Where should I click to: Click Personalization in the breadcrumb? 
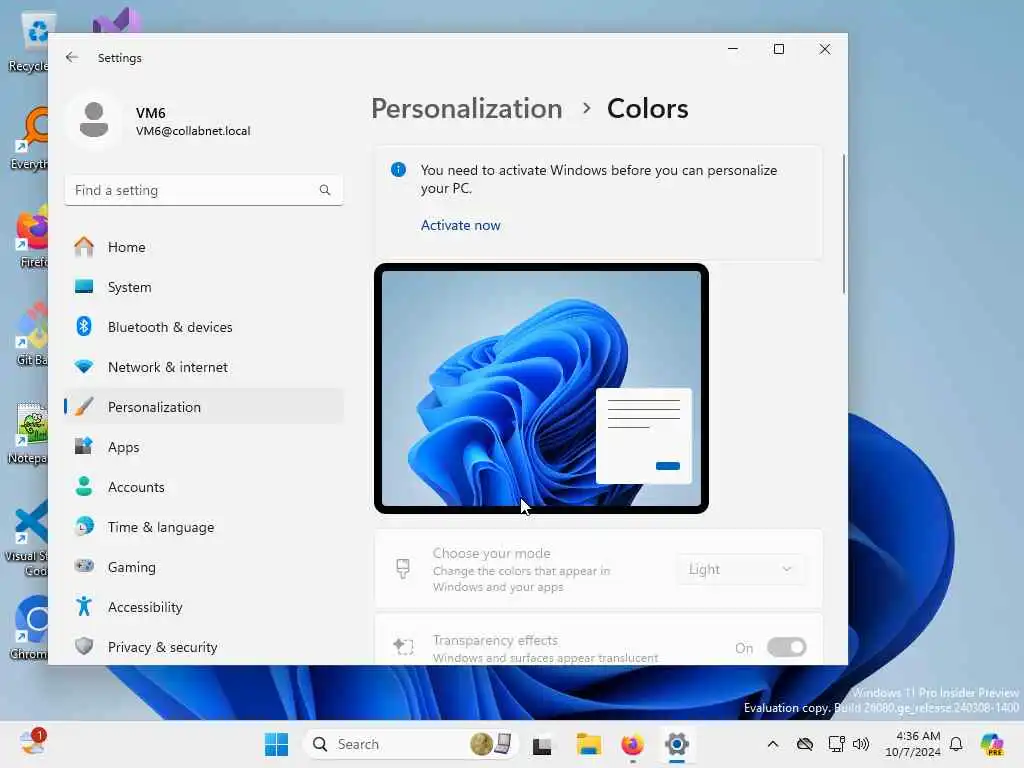[466, 108]
